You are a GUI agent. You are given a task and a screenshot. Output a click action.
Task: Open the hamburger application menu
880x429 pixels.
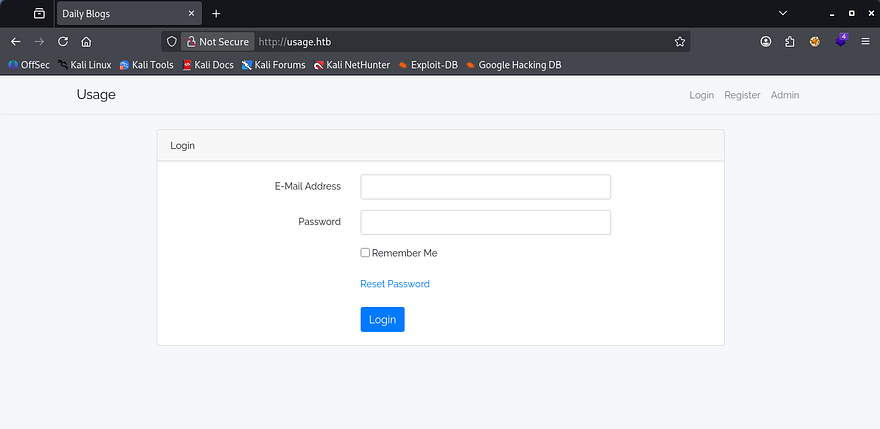[865, 42]
